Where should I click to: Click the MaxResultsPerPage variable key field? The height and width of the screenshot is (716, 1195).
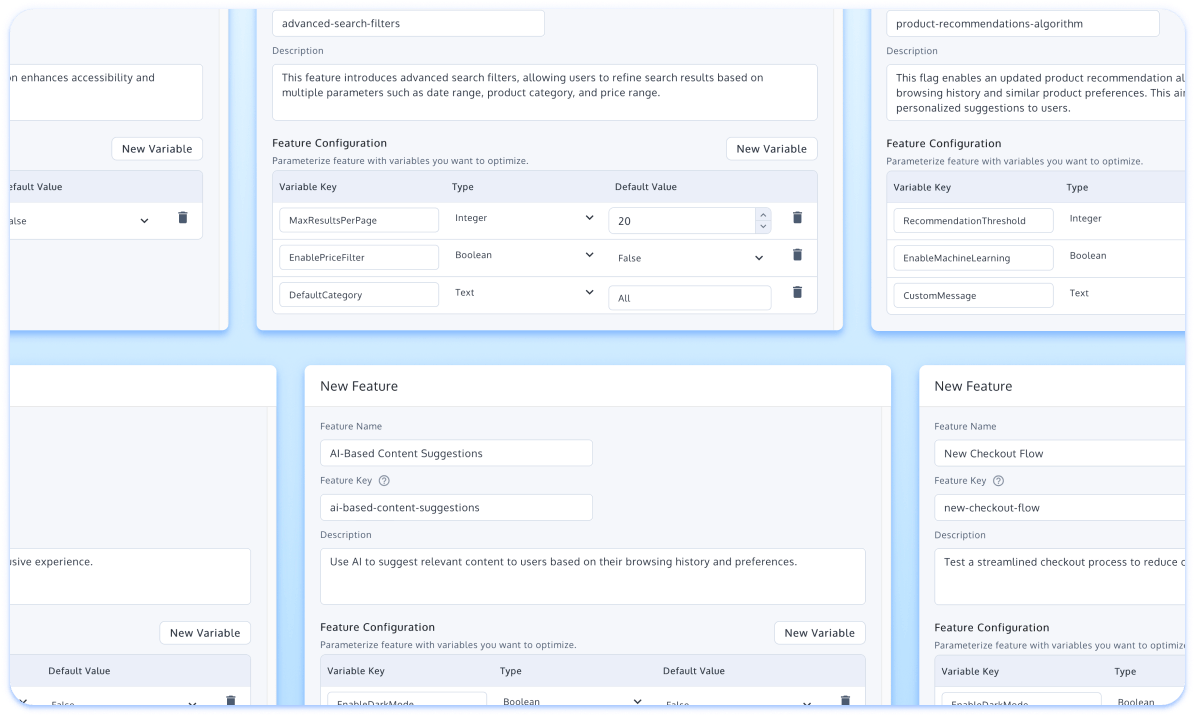click(359, 220)
